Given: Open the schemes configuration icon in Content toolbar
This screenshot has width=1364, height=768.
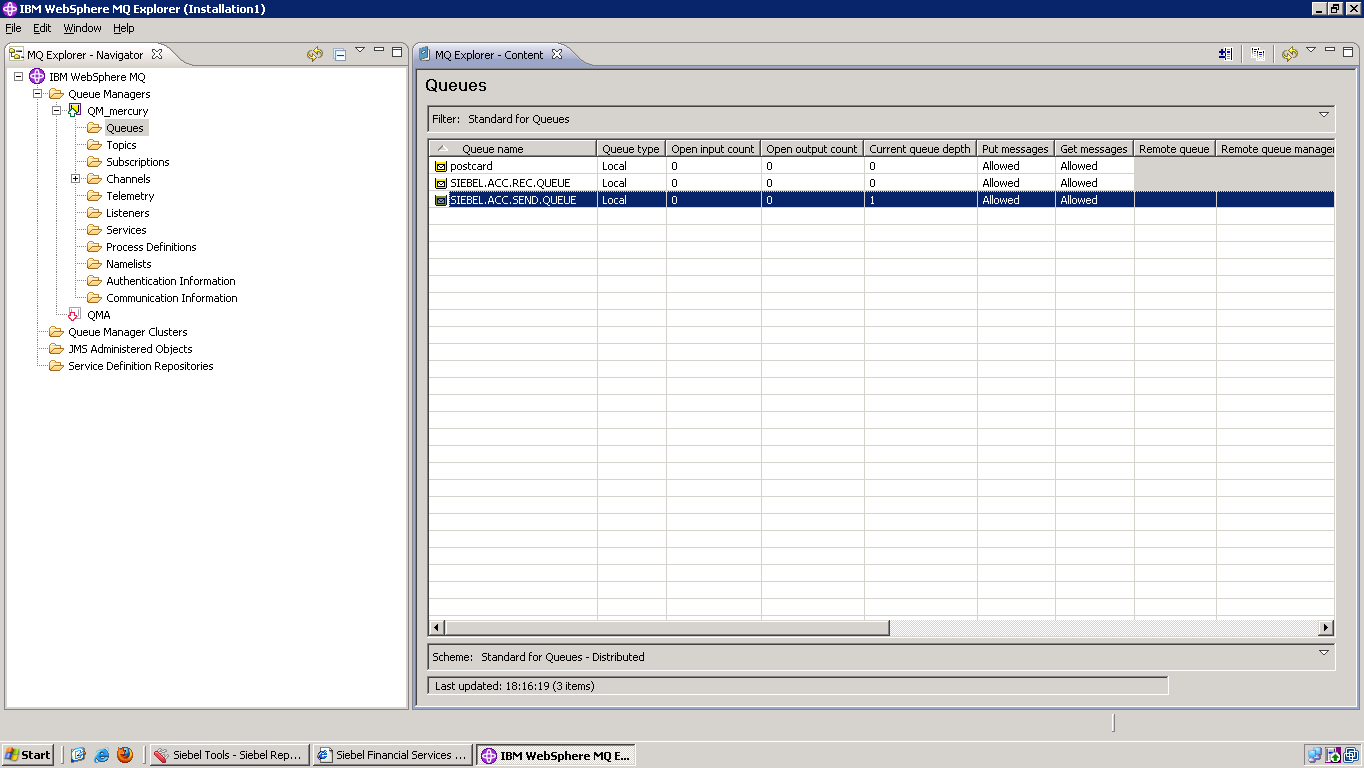Looking at the screenshot, I should [x=1257, y=52].
